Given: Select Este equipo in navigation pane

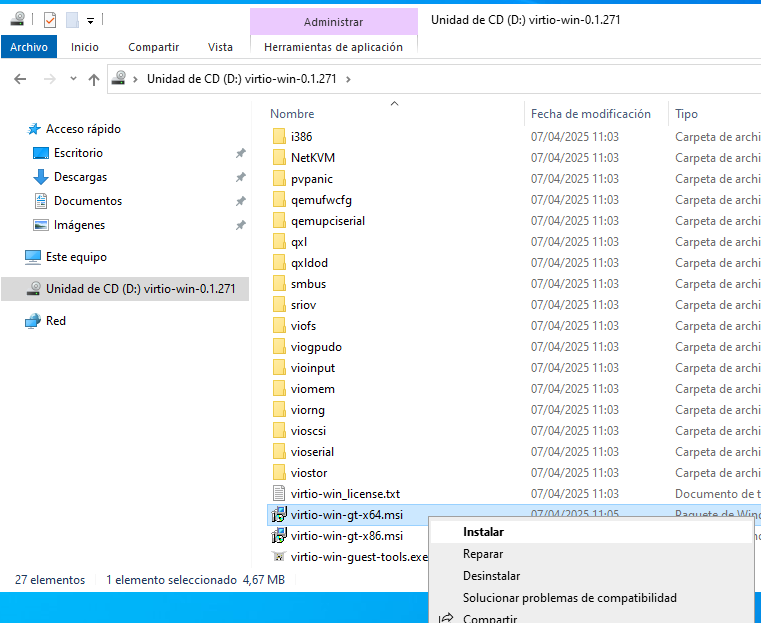Looking at the screenshot, I should 76,257.
